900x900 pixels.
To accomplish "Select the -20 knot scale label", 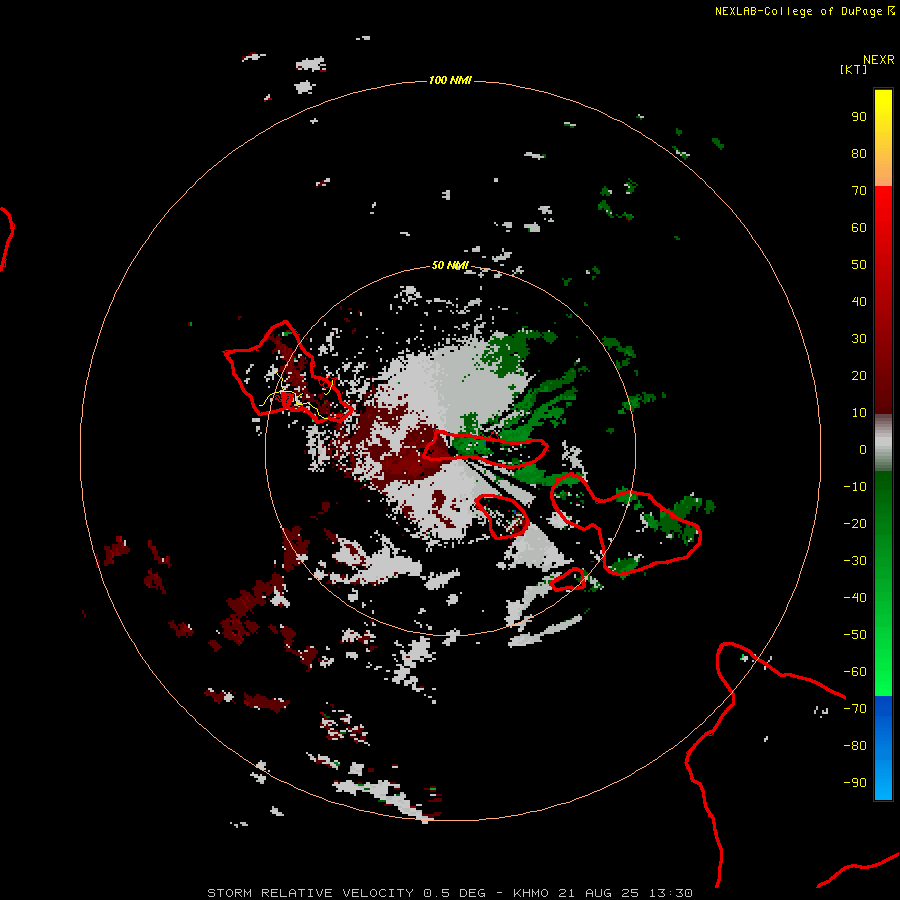I will pos(855,524).
